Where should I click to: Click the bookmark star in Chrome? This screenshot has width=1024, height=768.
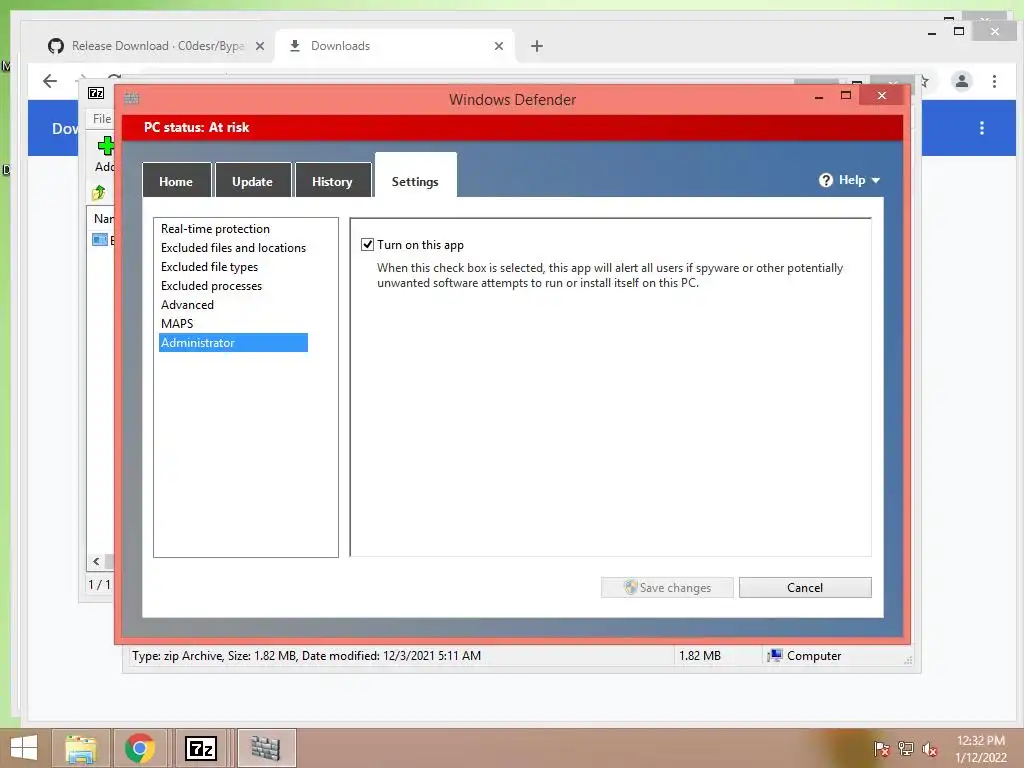point(925,81)
